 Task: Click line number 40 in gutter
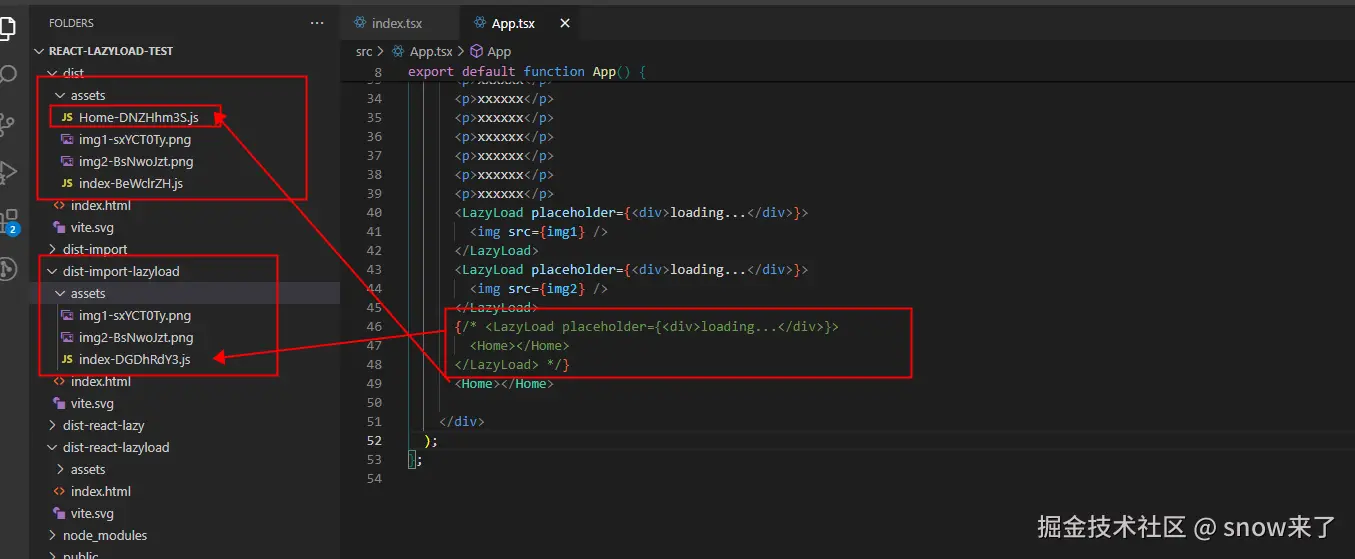(374, 212)
